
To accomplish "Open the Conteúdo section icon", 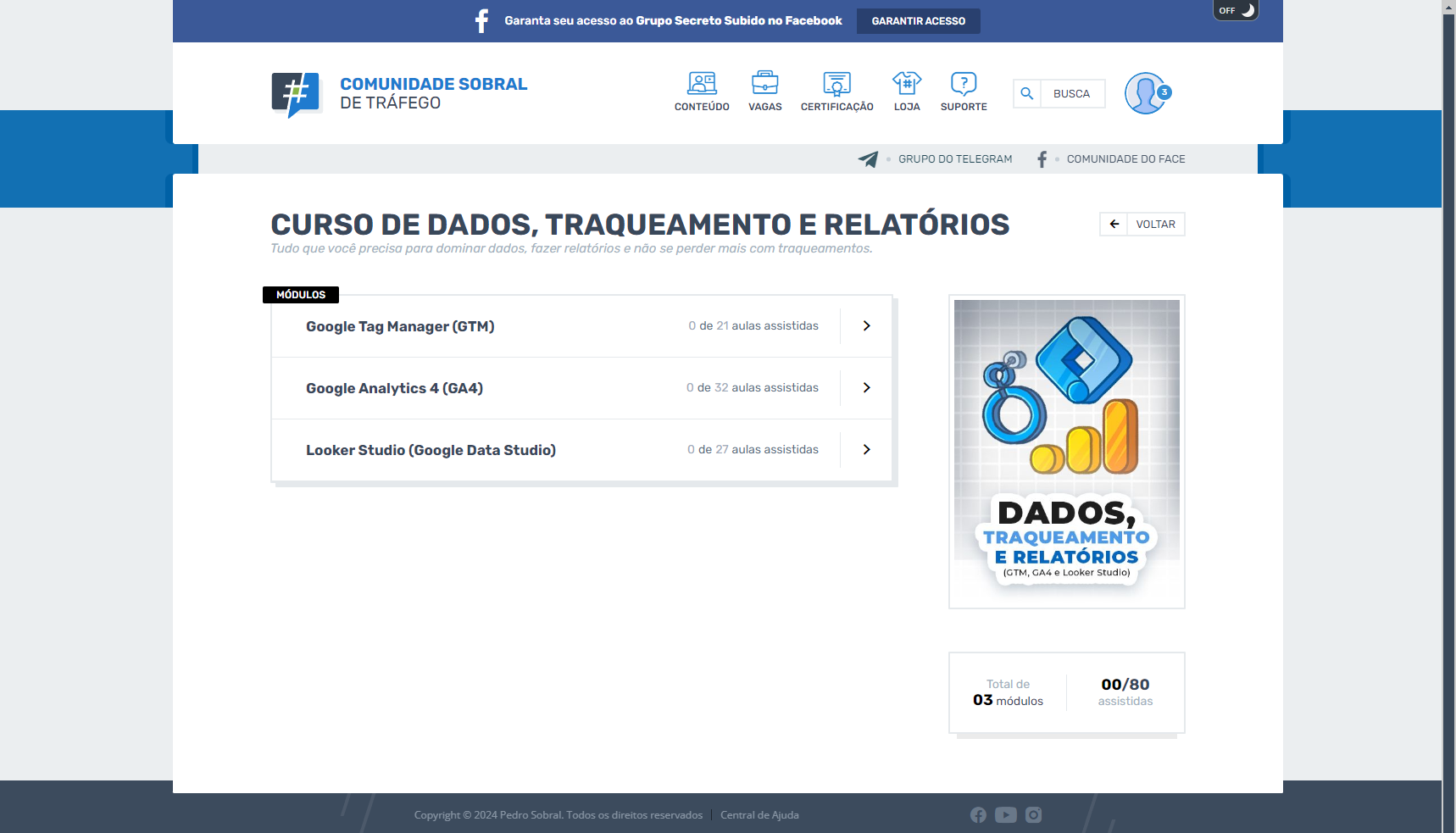I will click(x=702, y=84).
